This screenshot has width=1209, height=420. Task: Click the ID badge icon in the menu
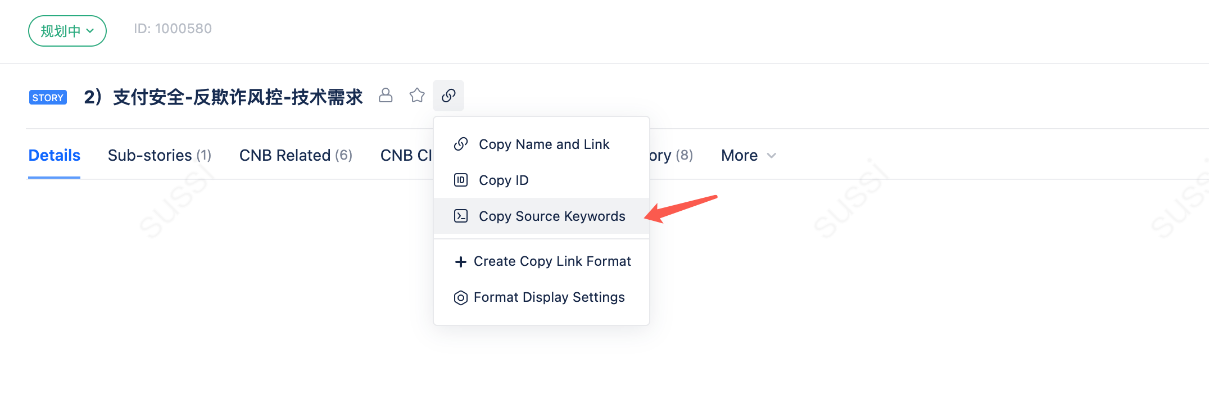(x=461, y=180)
